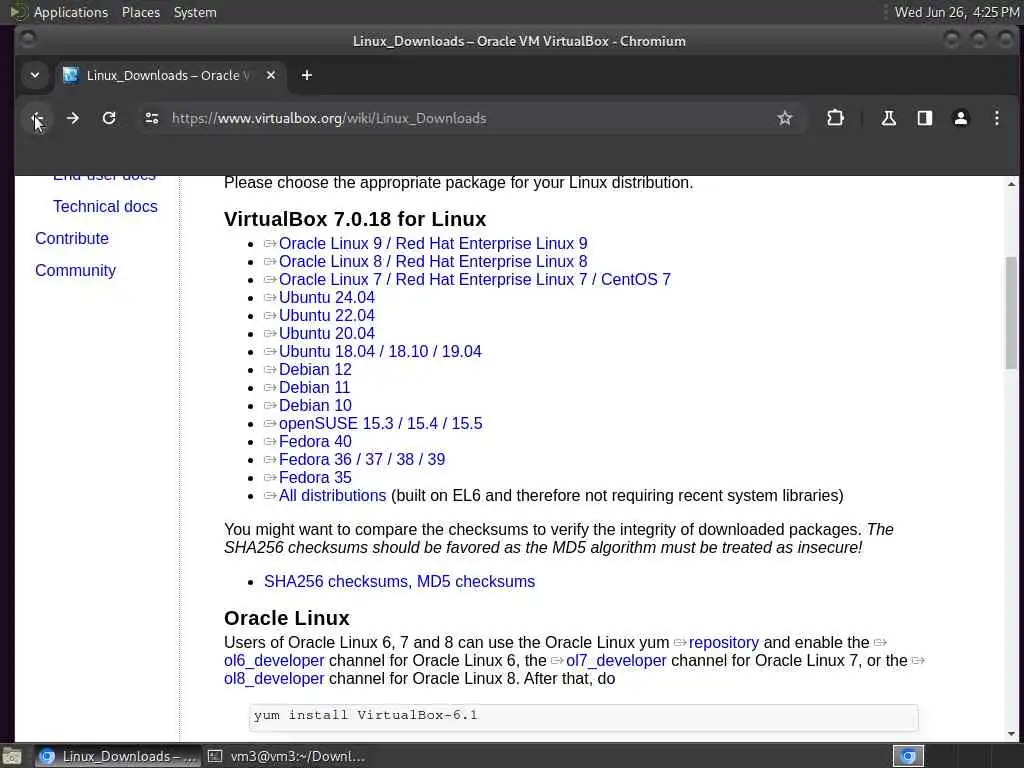The width and height of the screenshot is (1024, 768).
Task: Click the yum install VirtualBox-6.1 code box
Action: [583, 716]
